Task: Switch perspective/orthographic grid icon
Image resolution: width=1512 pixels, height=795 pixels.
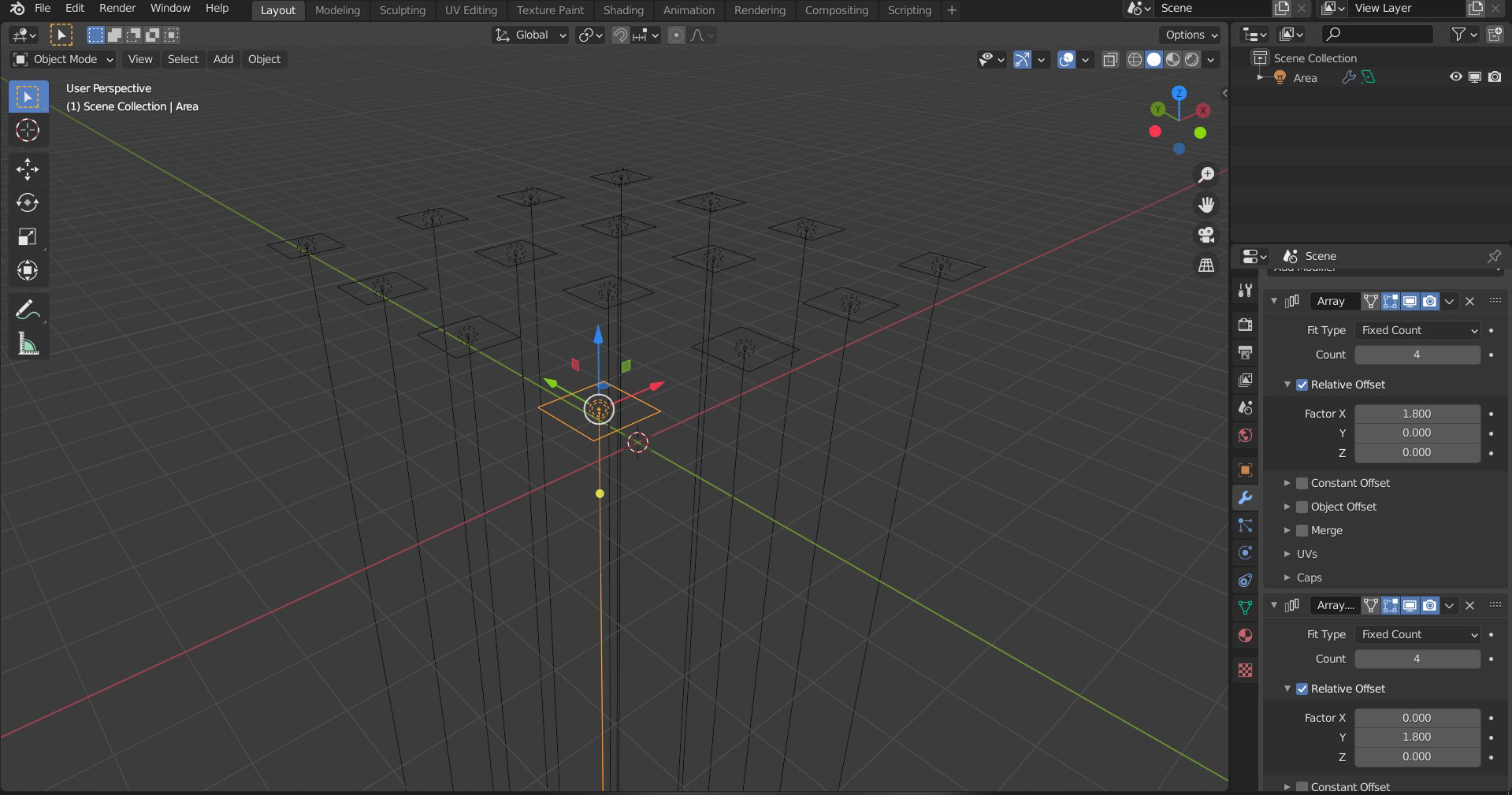Action: click(1206, 266)
